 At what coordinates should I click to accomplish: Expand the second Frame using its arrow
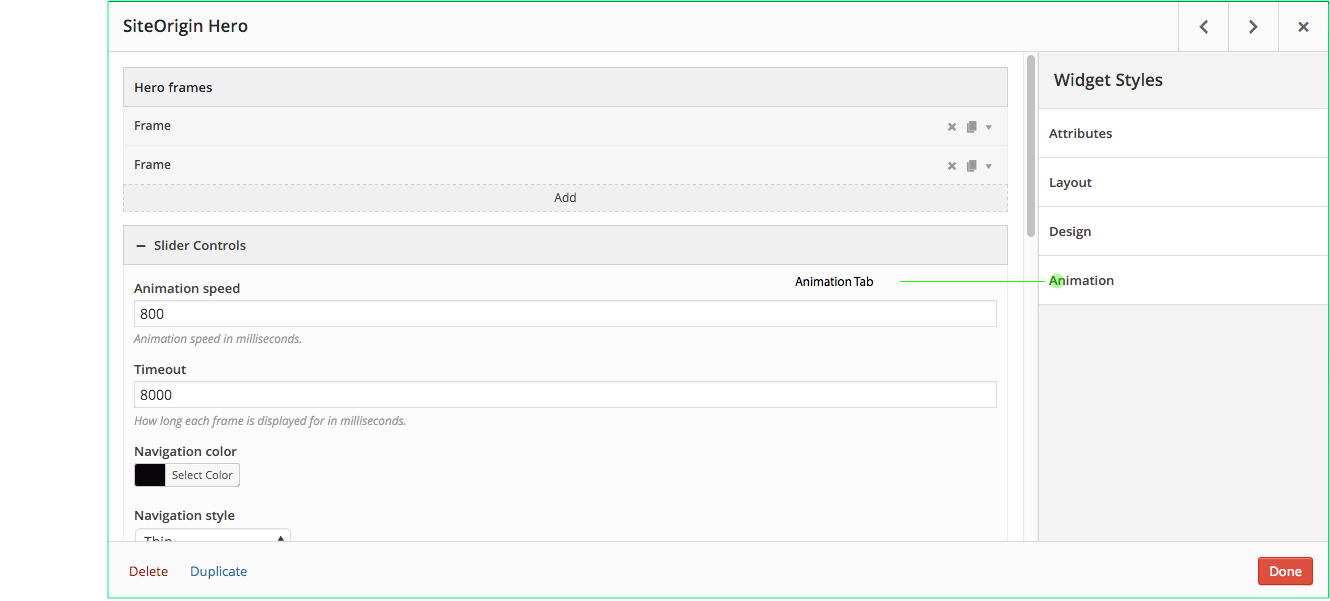tap(989, 166)
